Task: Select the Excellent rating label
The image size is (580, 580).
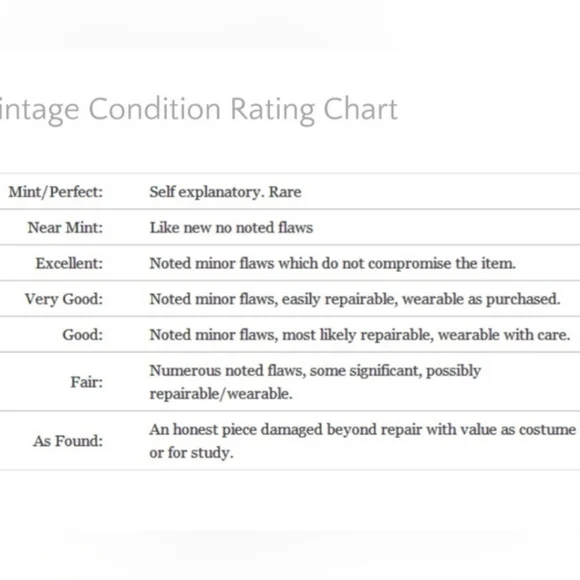Action: click(69, 263)
